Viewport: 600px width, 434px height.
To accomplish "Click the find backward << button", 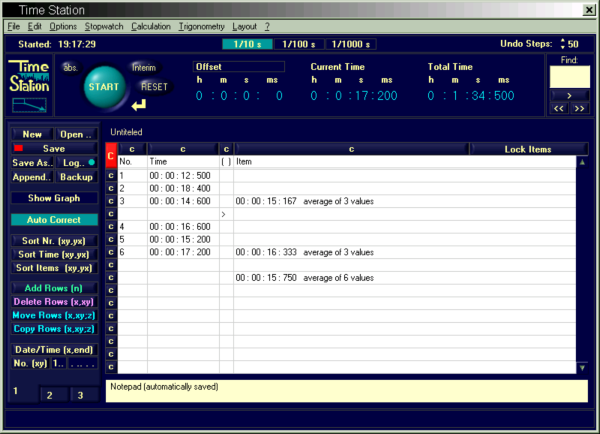I will pyautogui.click(x=558, y=108).
